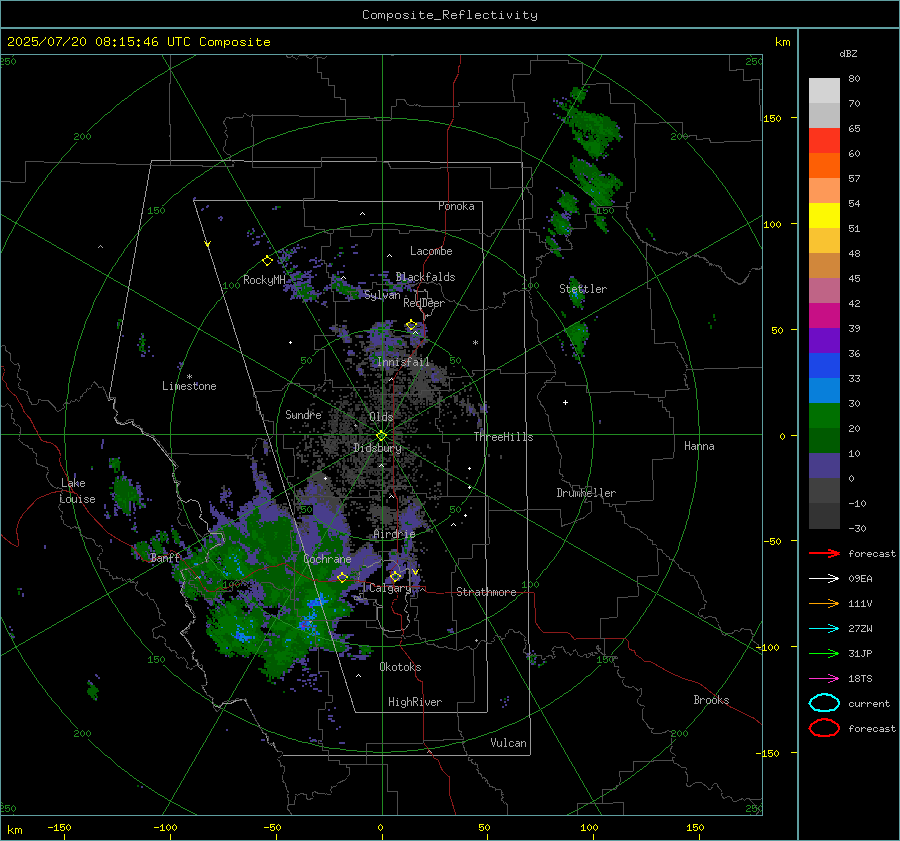Click the red forecast arrow in legend
Viewport: 900px width, 841px height.
(x=824, y=553)
